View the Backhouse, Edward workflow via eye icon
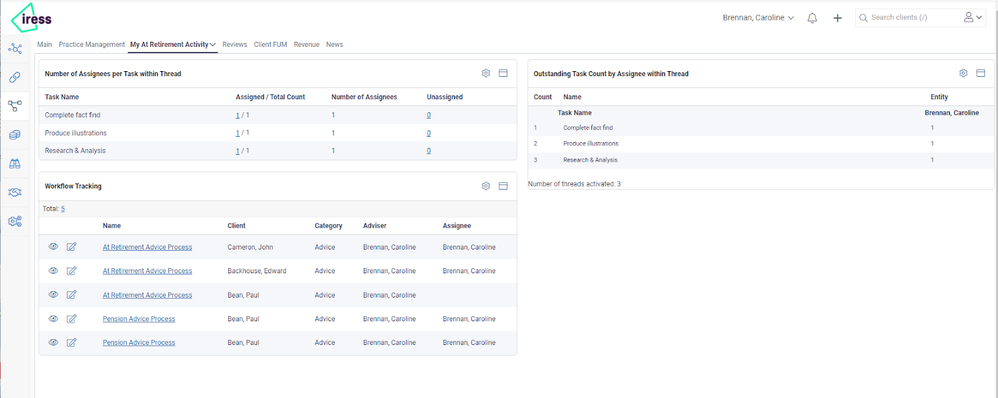The width and height of the screenshot is (998, 398). click(53, 271)
